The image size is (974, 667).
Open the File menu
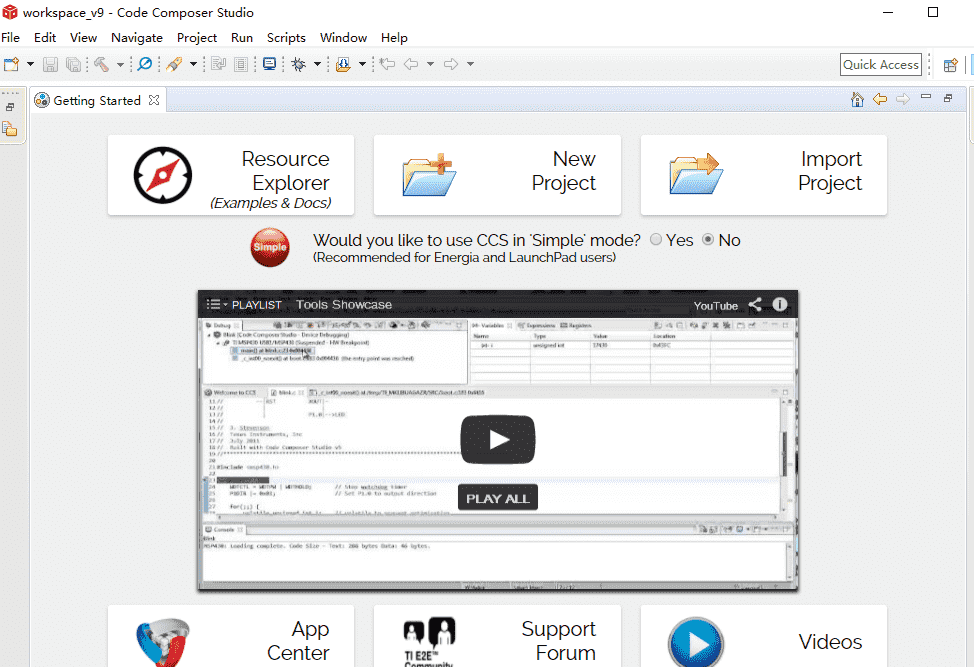[11, 38]
